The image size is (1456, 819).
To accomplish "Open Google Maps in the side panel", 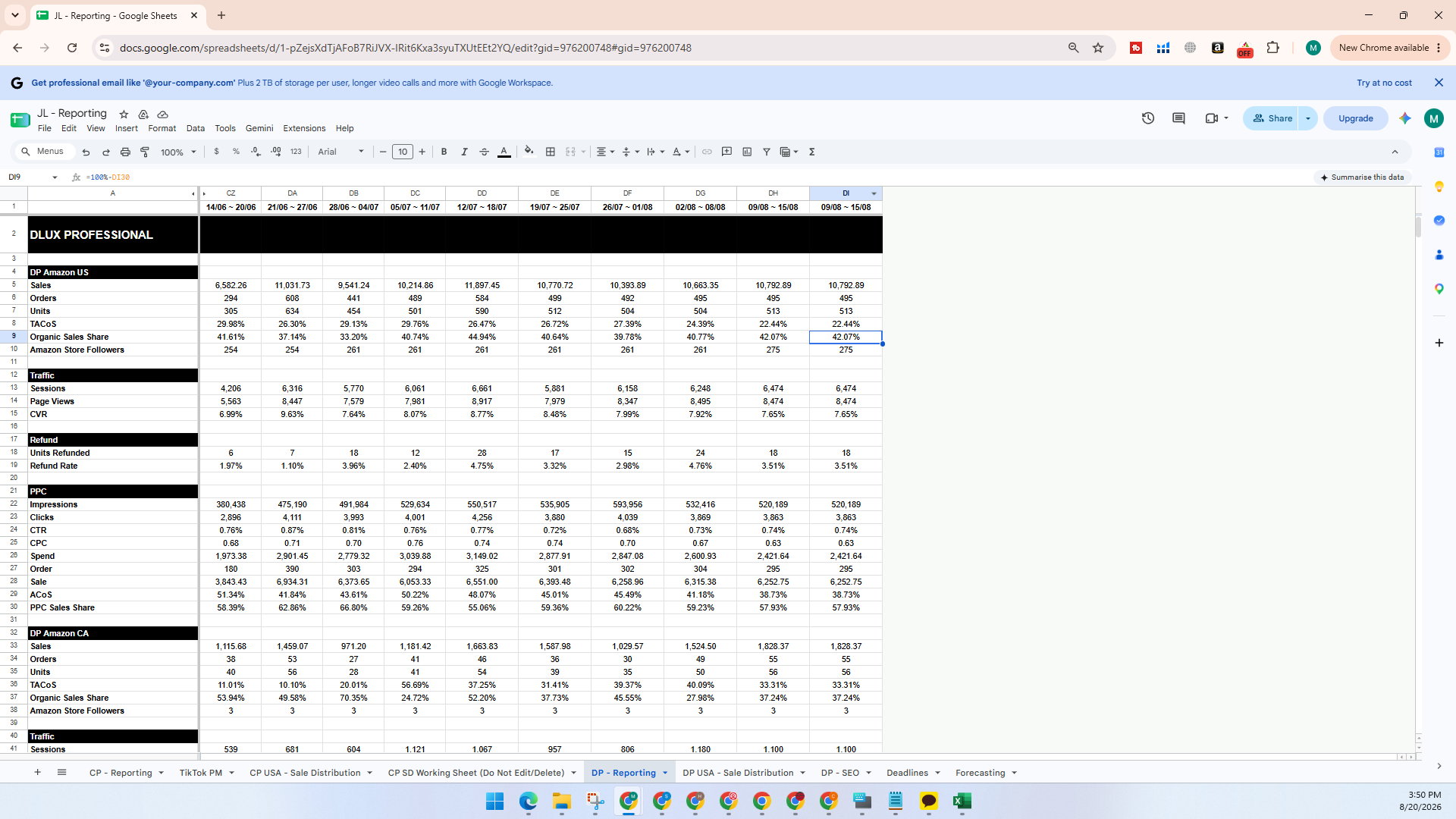I will (1439, 289).
